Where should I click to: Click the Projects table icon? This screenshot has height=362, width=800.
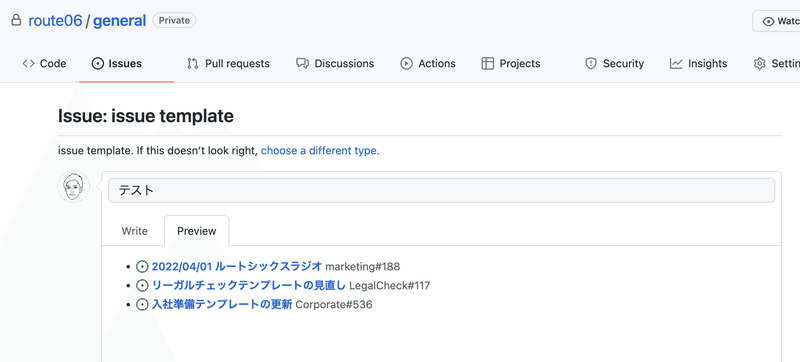488,64
